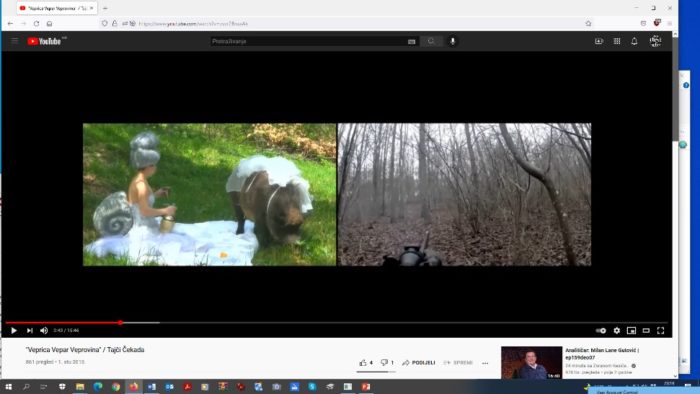Open the notifications bell
Image resolution: width=700 pixels, height=394 pixels.
click(x=634, y=41)
